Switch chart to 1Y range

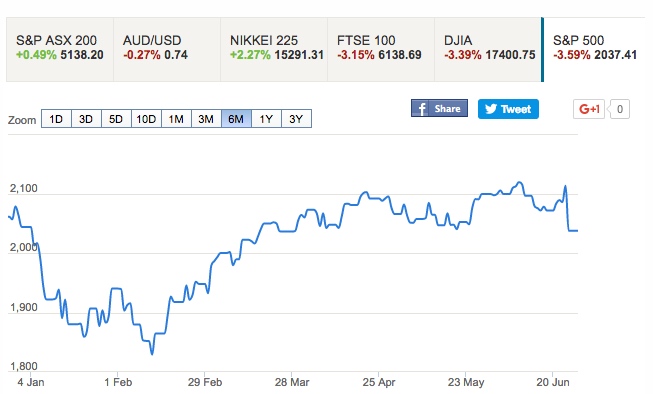[x=266, y=119]
